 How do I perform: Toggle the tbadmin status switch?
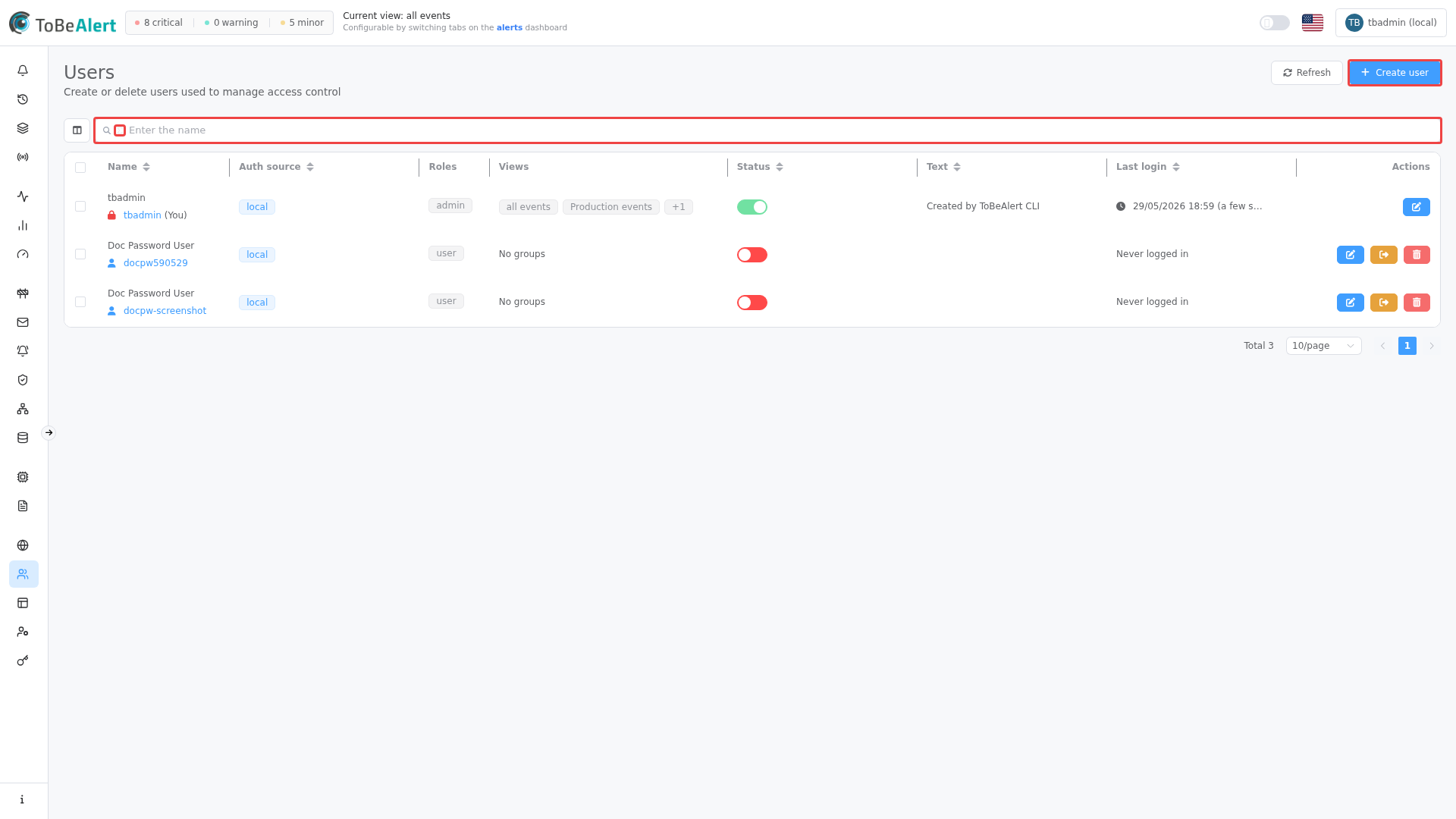click(x=752, y=207)
